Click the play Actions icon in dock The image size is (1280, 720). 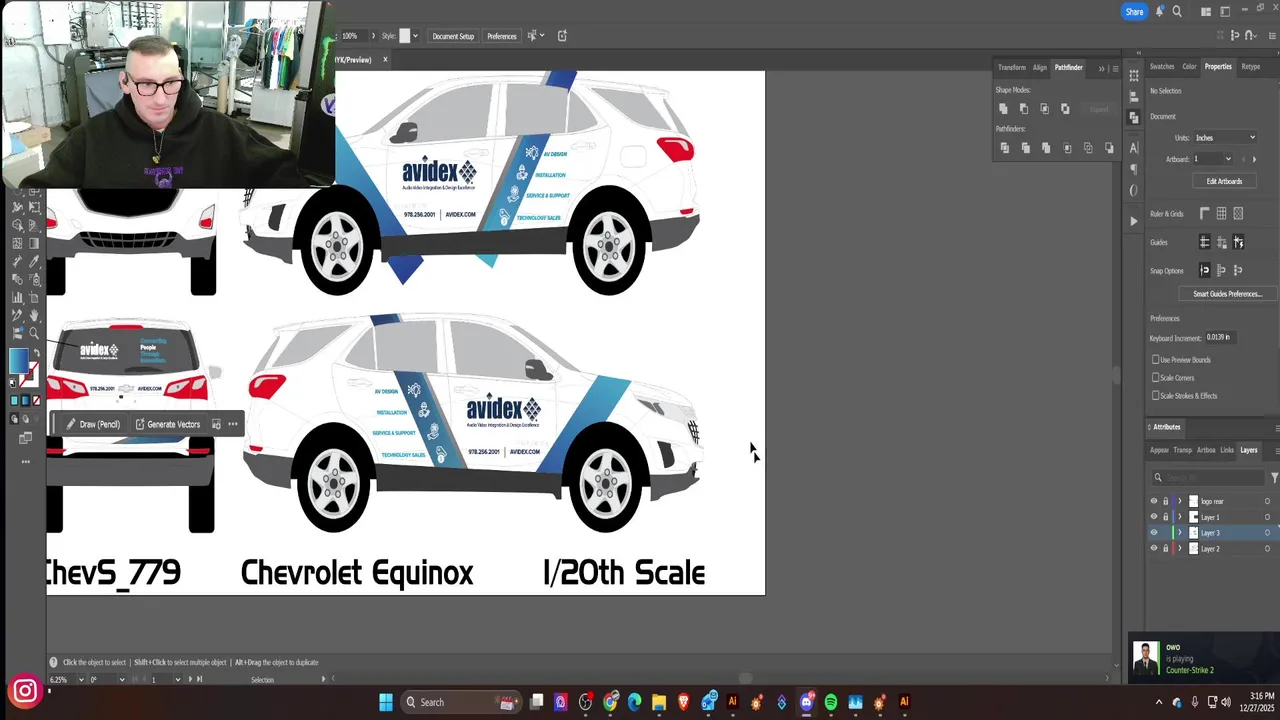pyautogui.click(x=1134, y=221)
